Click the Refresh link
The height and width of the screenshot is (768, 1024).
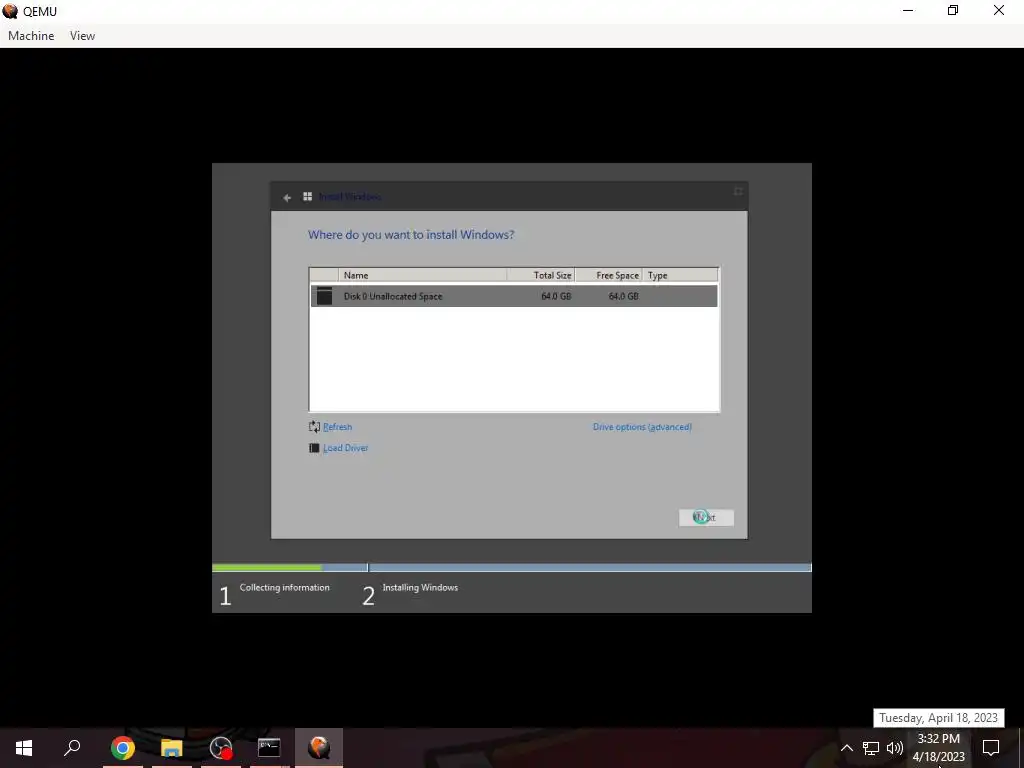click(338, 427)
